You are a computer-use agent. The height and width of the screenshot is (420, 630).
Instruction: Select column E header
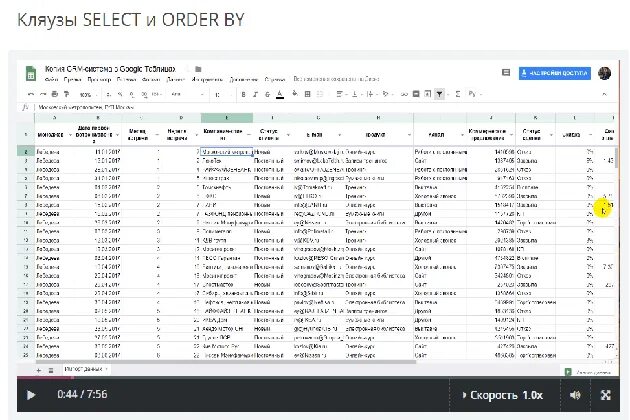click(227, 118)
